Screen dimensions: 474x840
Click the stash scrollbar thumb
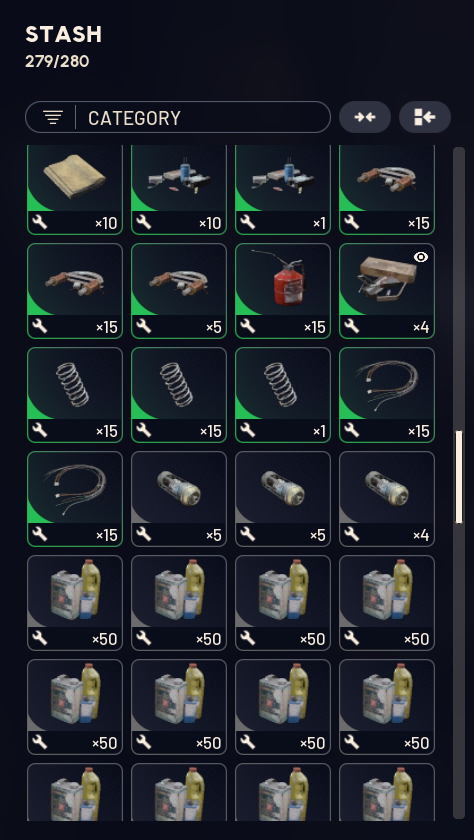(x=458, y=476)
